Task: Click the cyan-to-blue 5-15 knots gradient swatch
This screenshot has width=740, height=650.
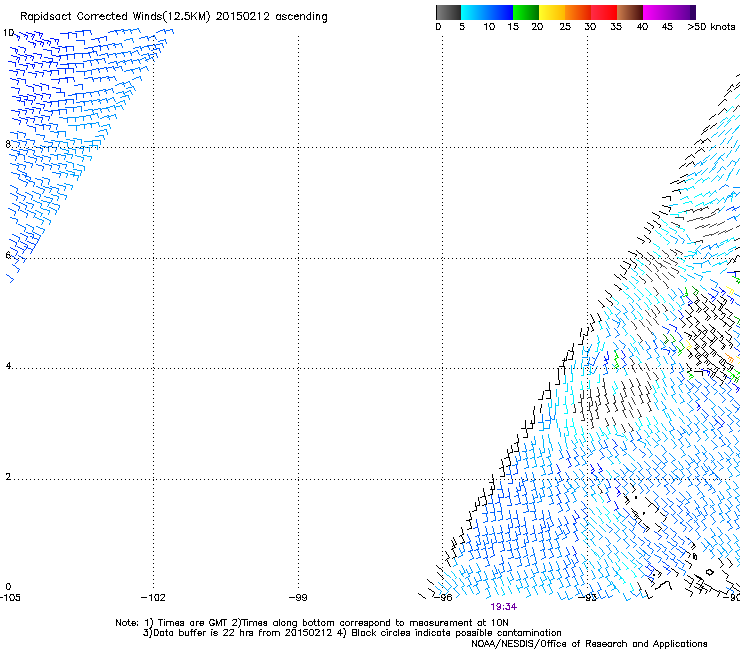Action: point(487,12)
